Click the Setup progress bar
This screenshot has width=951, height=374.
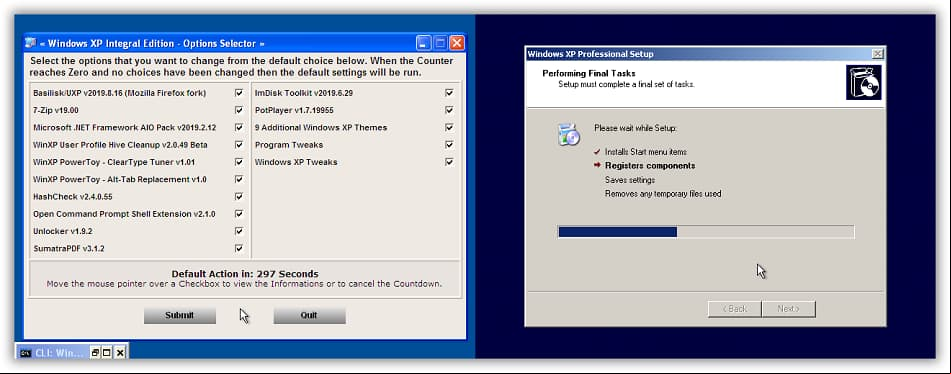706,232
